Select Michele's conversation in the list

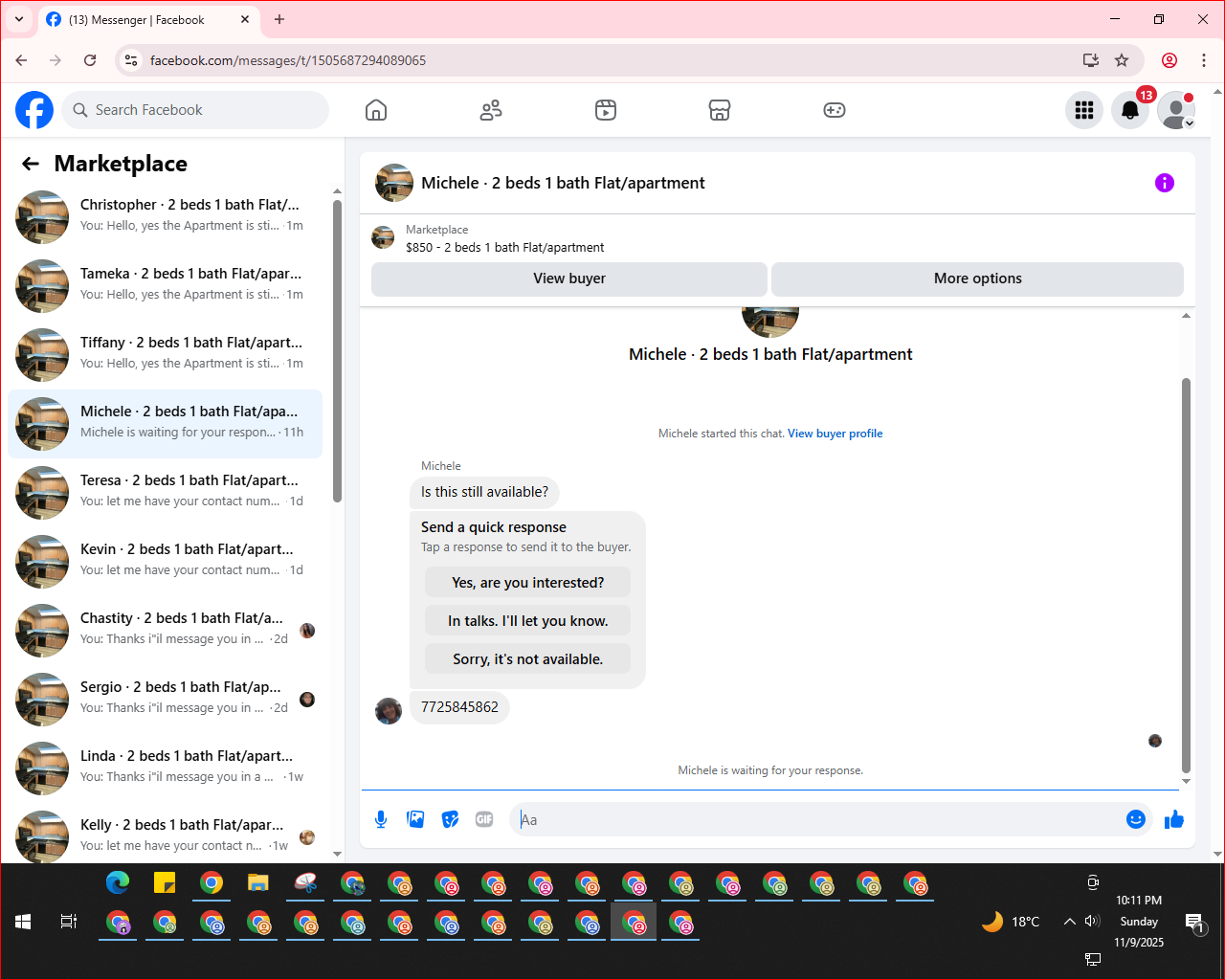click(x=165, y=424)
